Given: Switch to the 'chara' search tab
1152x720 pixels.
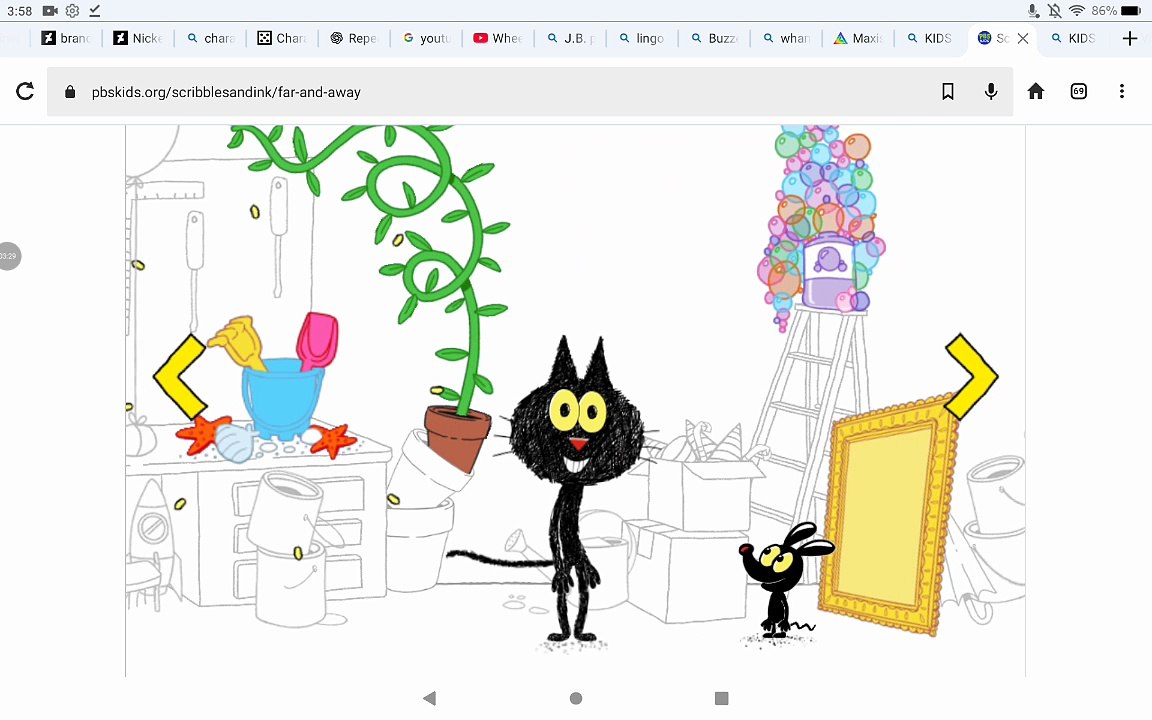Looking at the screenshot, I should tap(210, 38).
